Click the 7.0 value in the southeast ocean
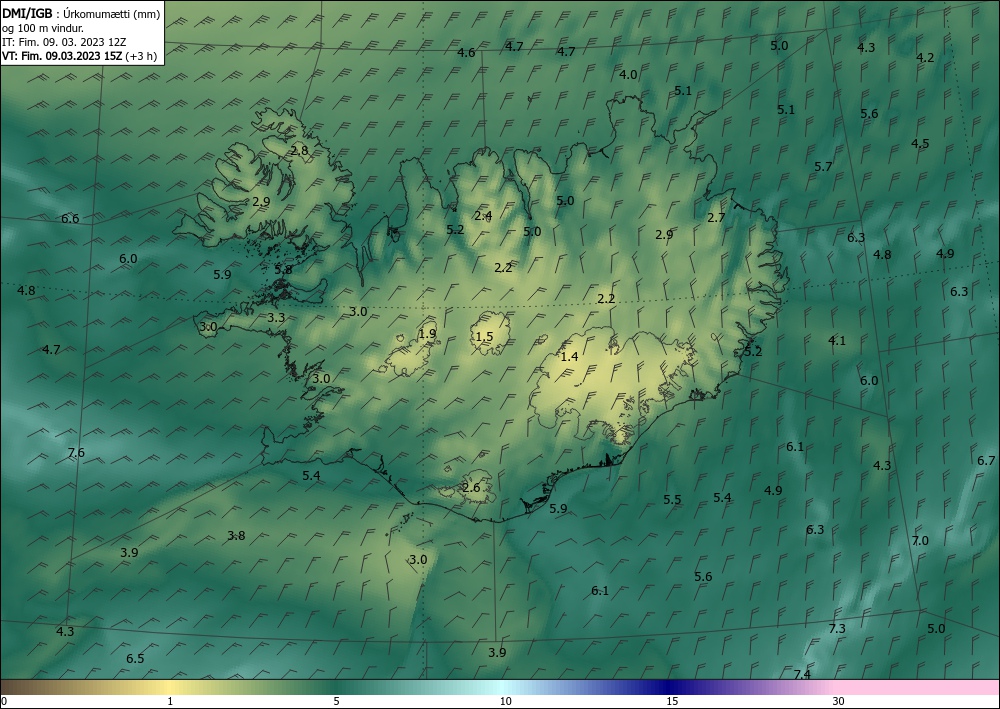The height and width of the screenshot is (709, 1000). 920,541
